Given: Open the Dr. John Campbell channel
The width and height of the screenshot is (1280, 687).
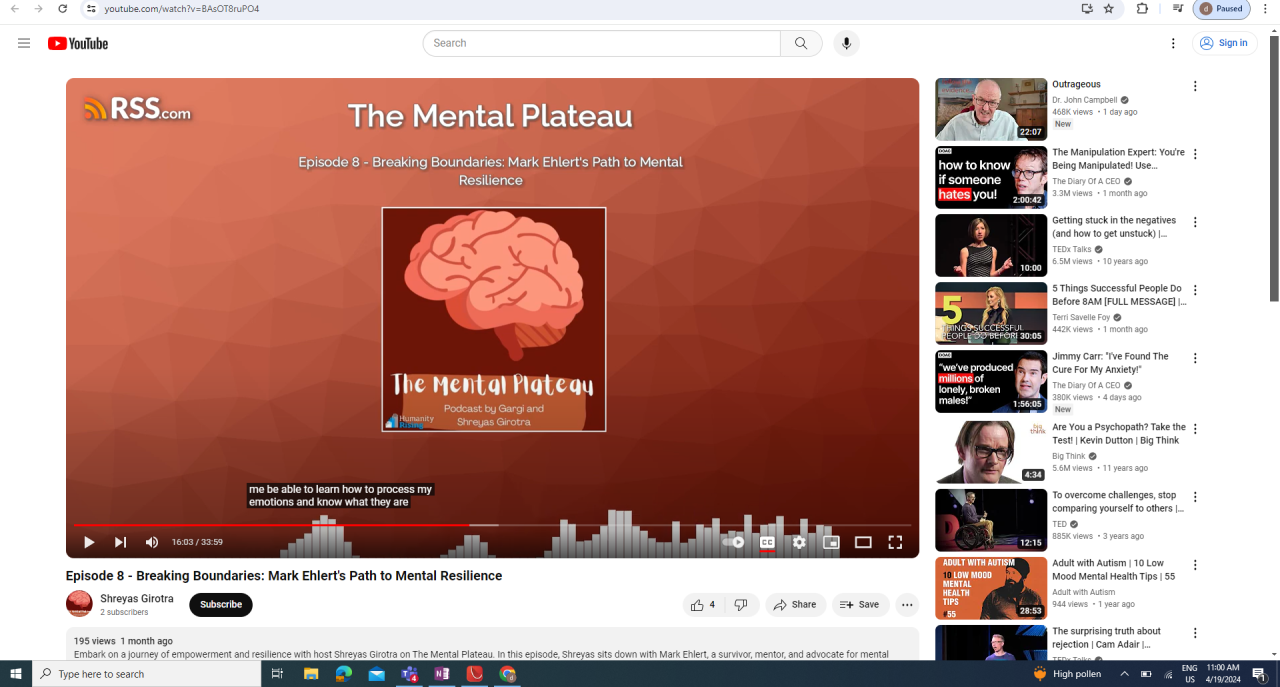Looking at the screenshot, I should click(1085, 100).
